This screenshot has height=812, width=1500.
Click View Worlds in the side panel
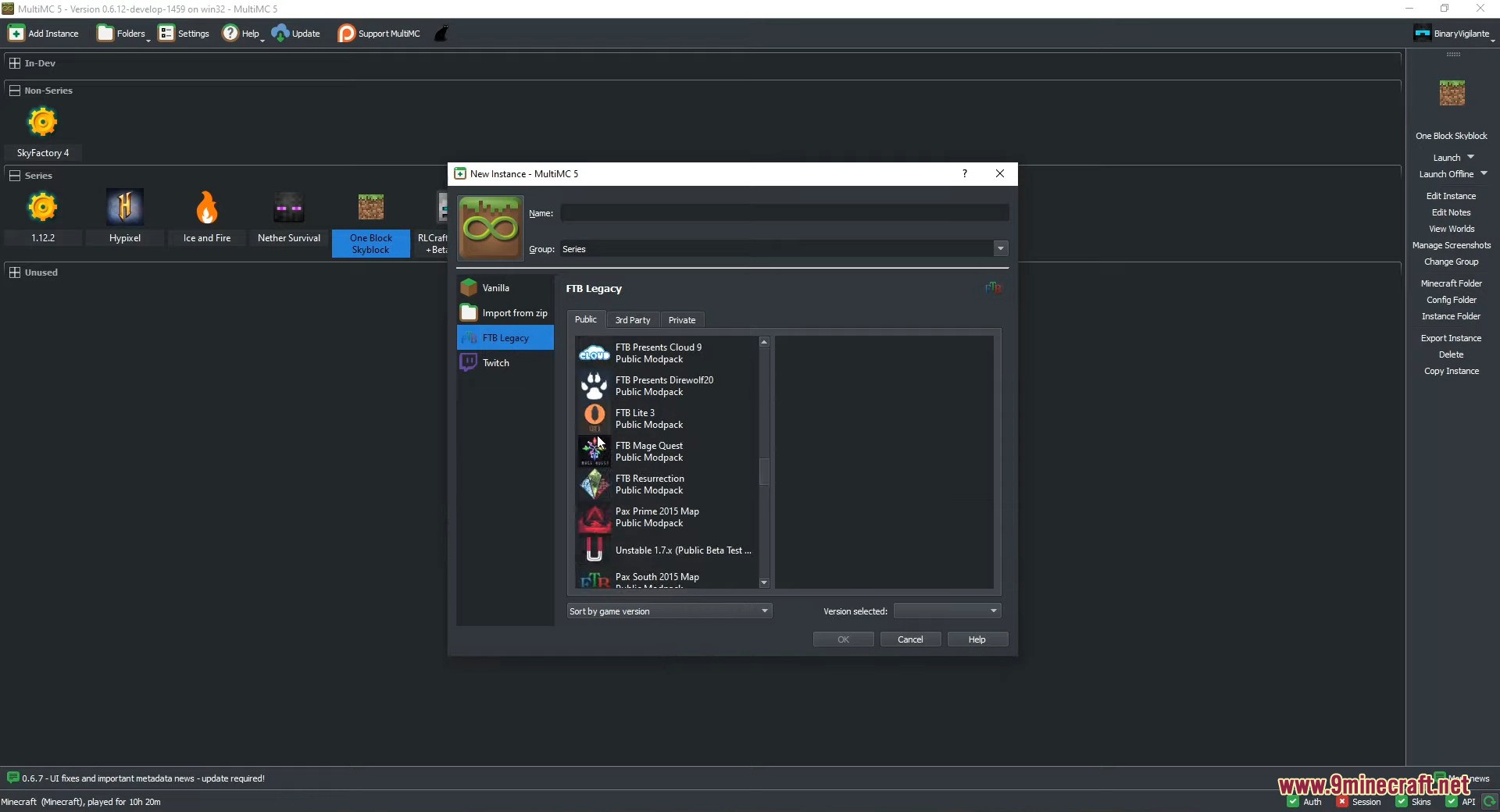pos(1452,229)
